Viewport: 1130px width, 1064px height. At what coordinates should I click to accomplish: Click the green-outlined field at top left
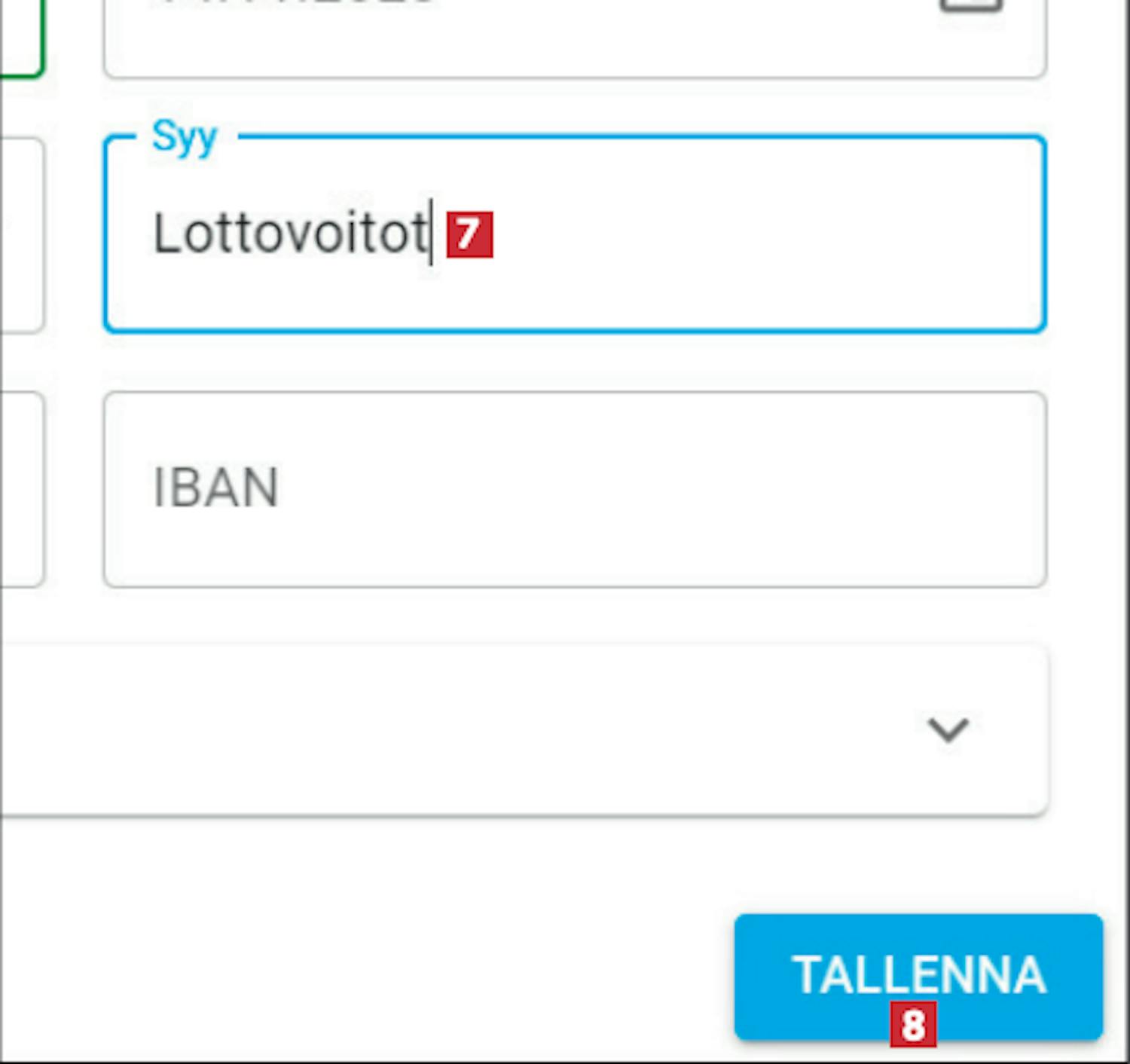(19, 38)
